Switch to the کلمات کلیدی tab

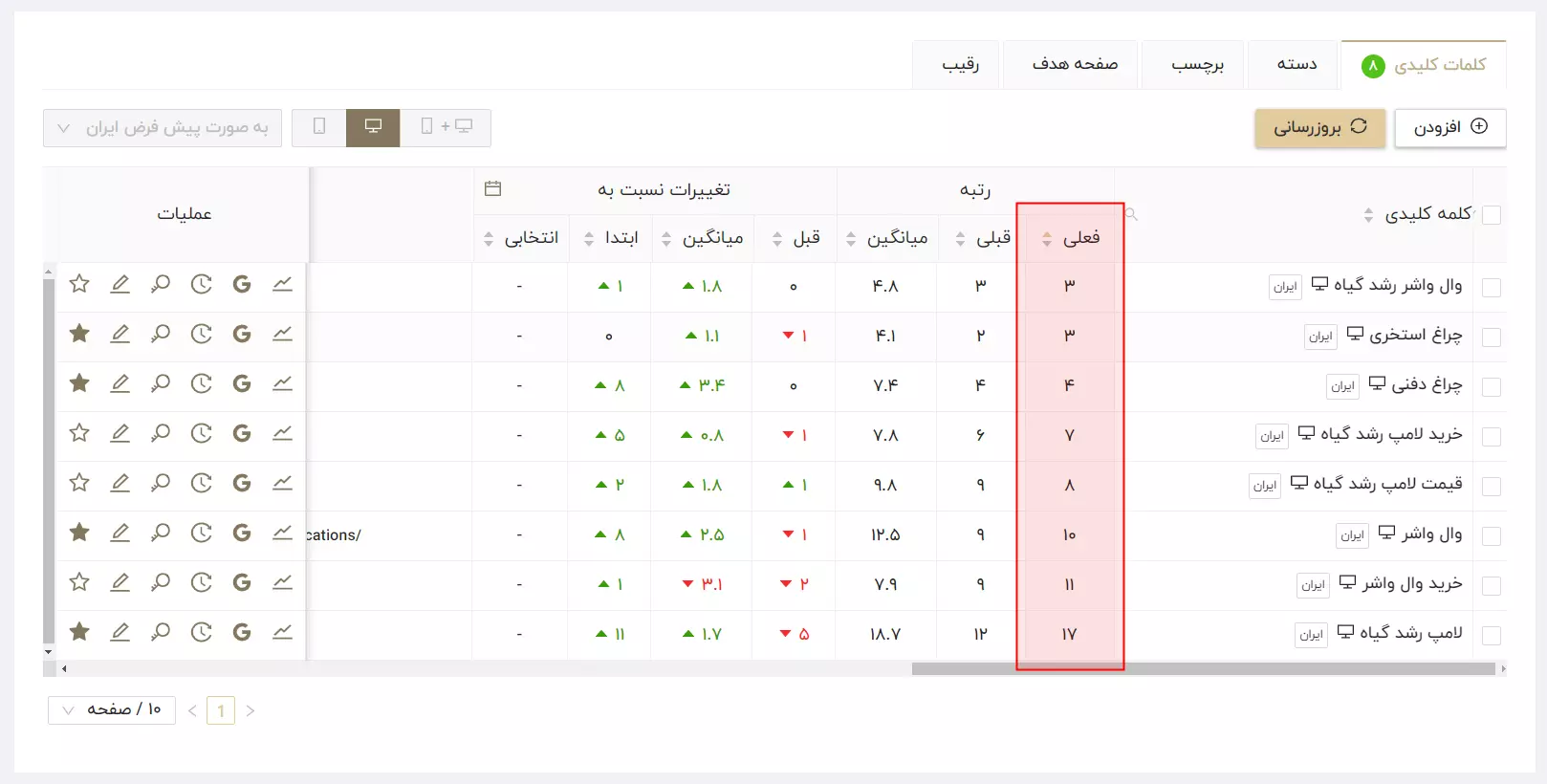click(1424, 65)
